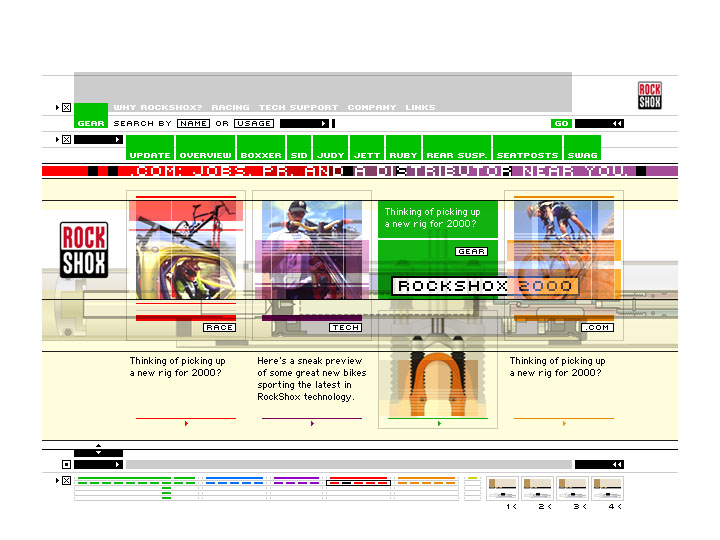Click the green arrow below the fork image
The width and height of the screenshot is (720, 540).
(439, 423)
